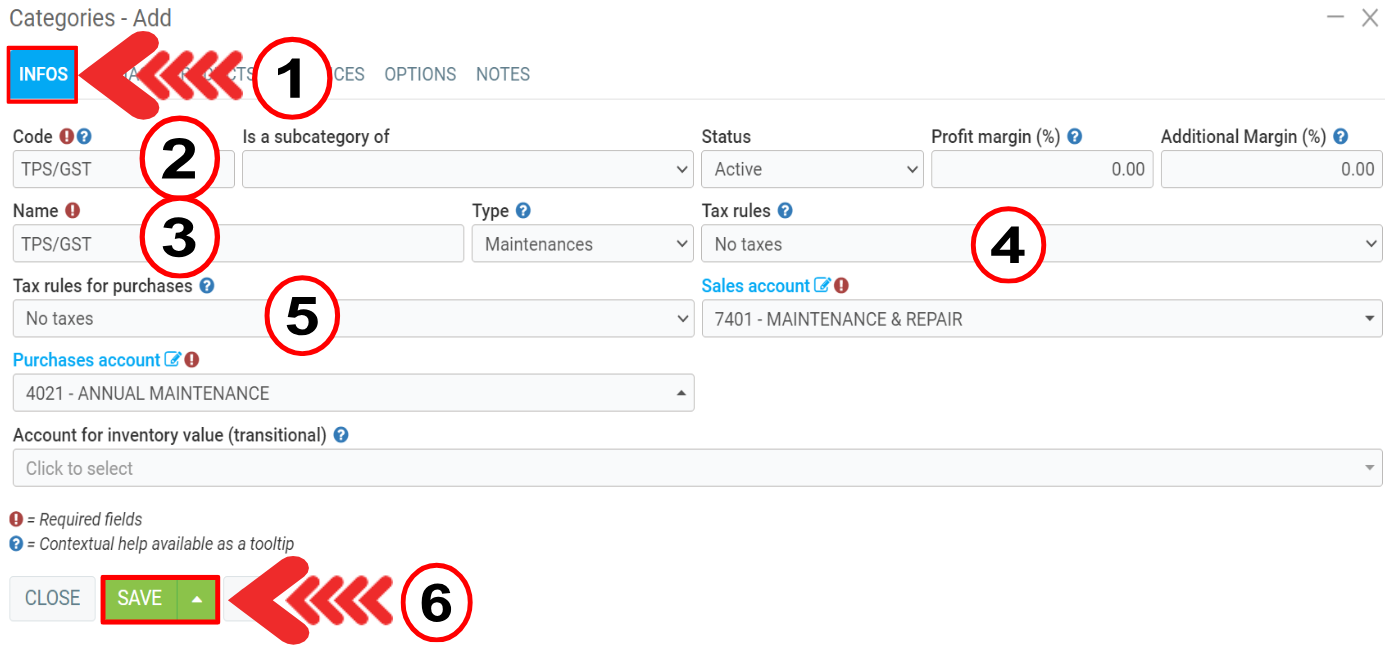This screenshot has width=1386, height=648.
Task: Click the Profit margin help tooltip icon
Action: coord(1074,137)
